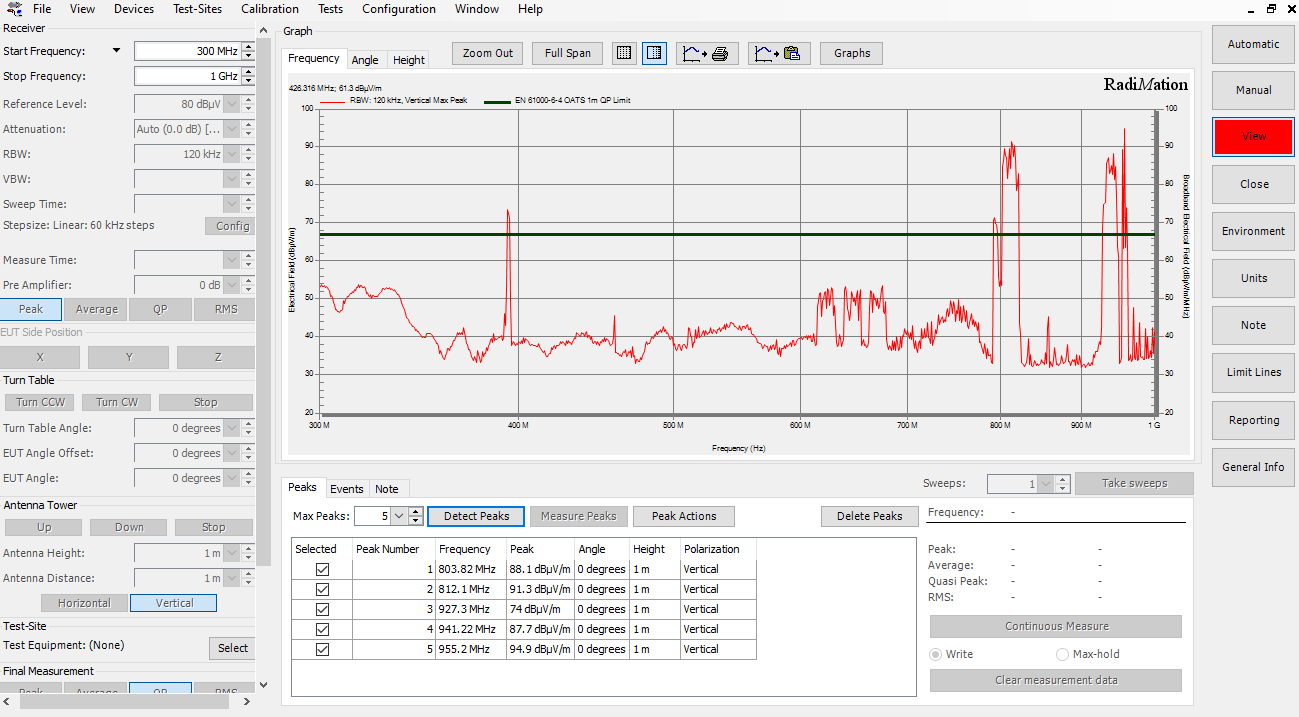Open the Max Peaks dropdown
The width and height of the screenshot is (1299, 717).
(x=400, y=516)
